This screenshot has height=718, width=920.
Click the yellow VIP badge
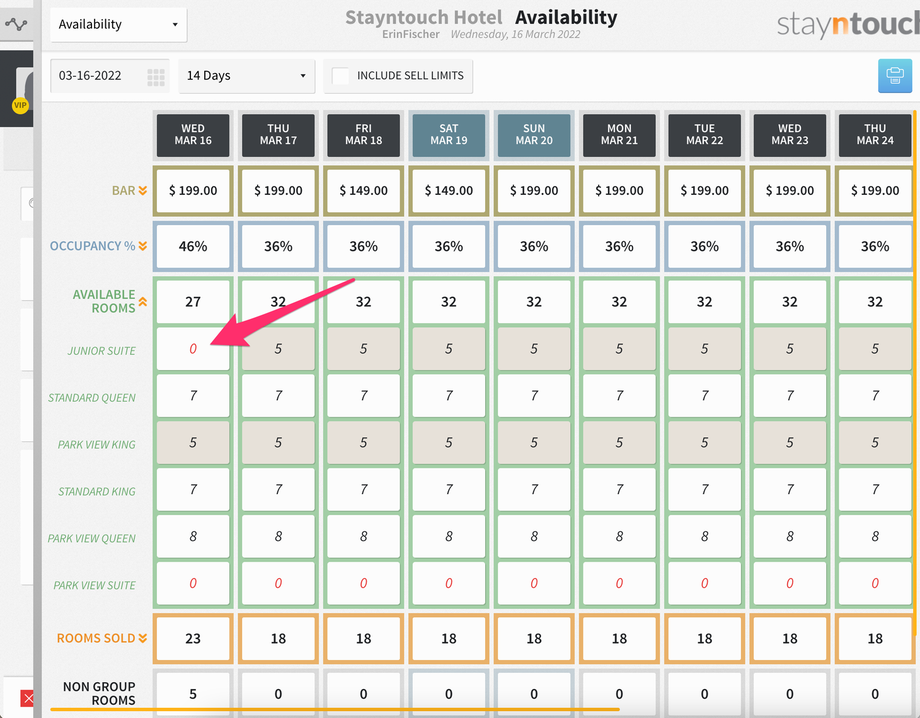[x=21, y=106]
